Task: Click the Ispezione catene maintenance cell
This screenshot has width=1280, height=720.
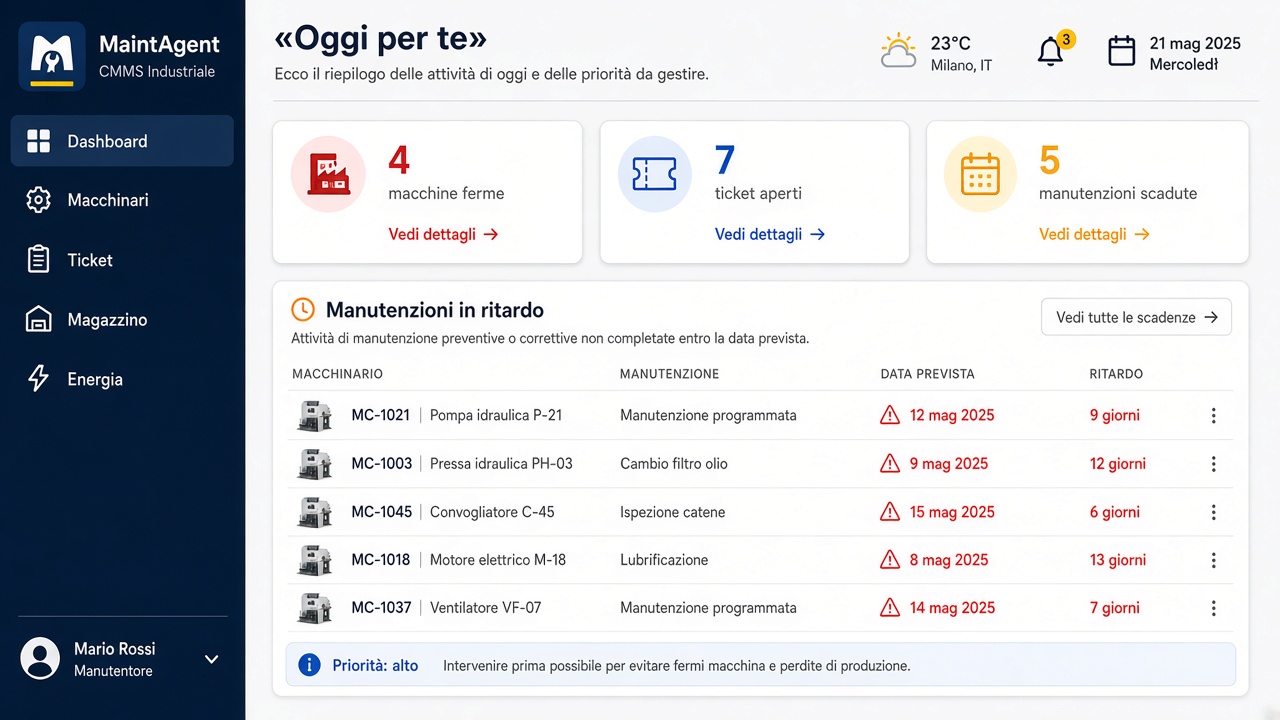Action: point(672,512)
